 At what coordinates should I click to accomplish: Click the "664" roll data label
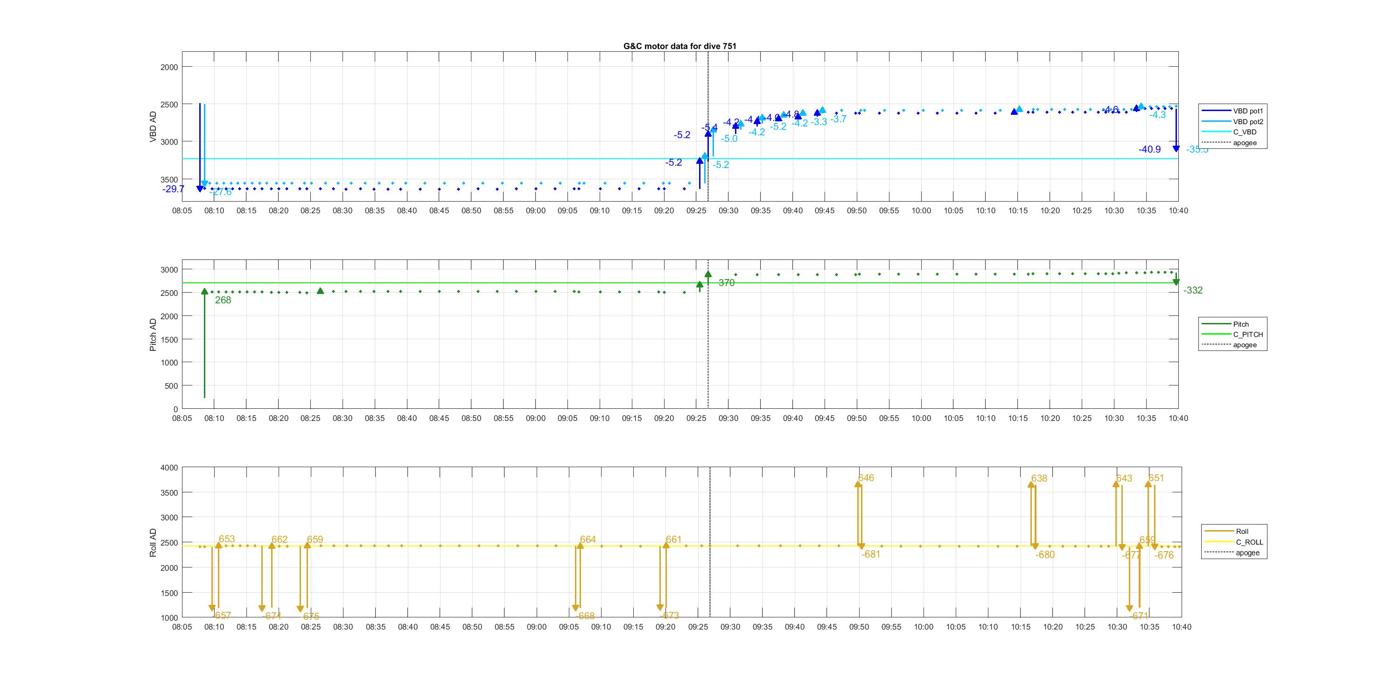588,540
